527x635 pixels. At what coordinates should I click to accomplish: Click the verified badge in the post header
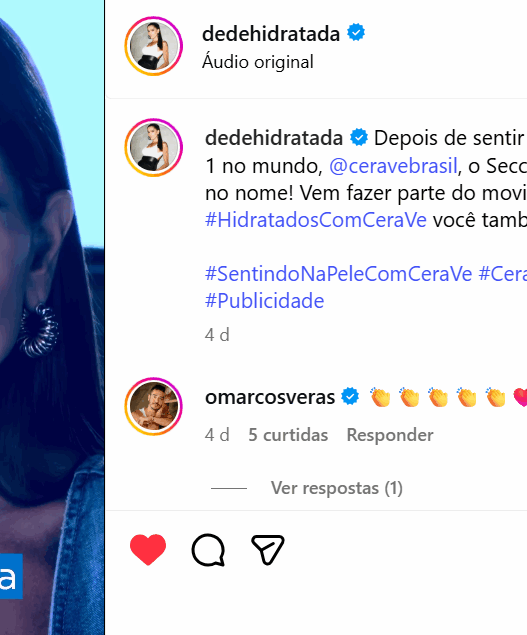coord(356,32)
